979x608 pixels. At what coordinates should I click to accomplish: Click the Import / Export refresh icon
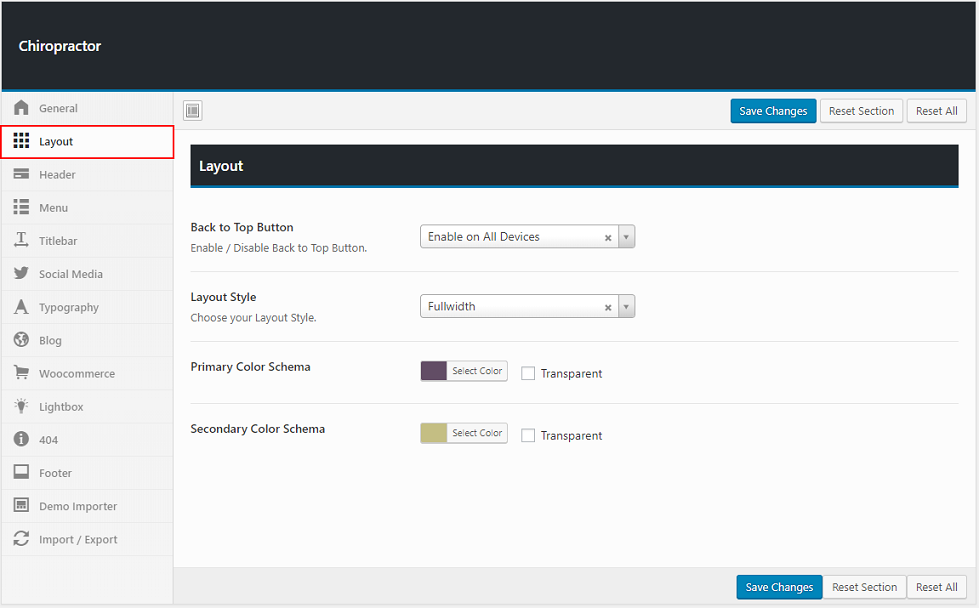click(21, 539)
